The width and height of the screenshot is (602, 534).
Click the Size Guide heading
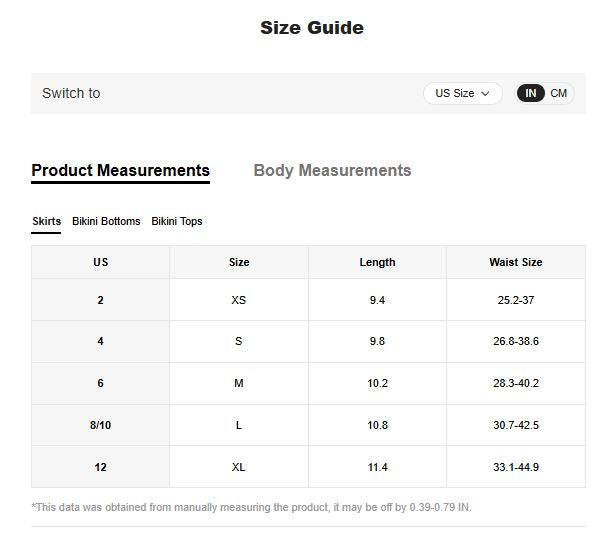312,28
